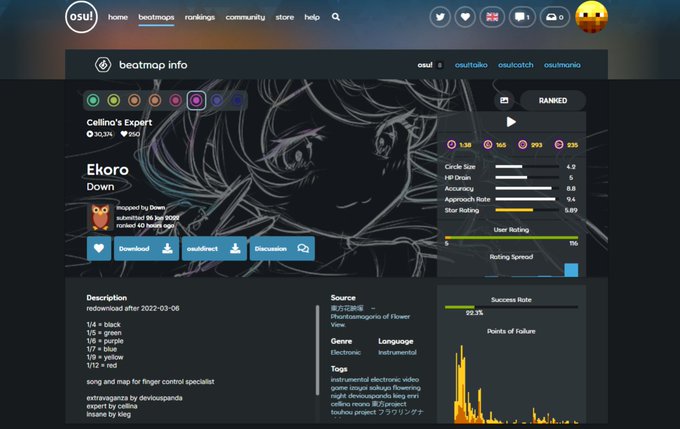Click the description panel scrollbar
Image resolution: width=680 pixels, height=429 pixels.
317,350
